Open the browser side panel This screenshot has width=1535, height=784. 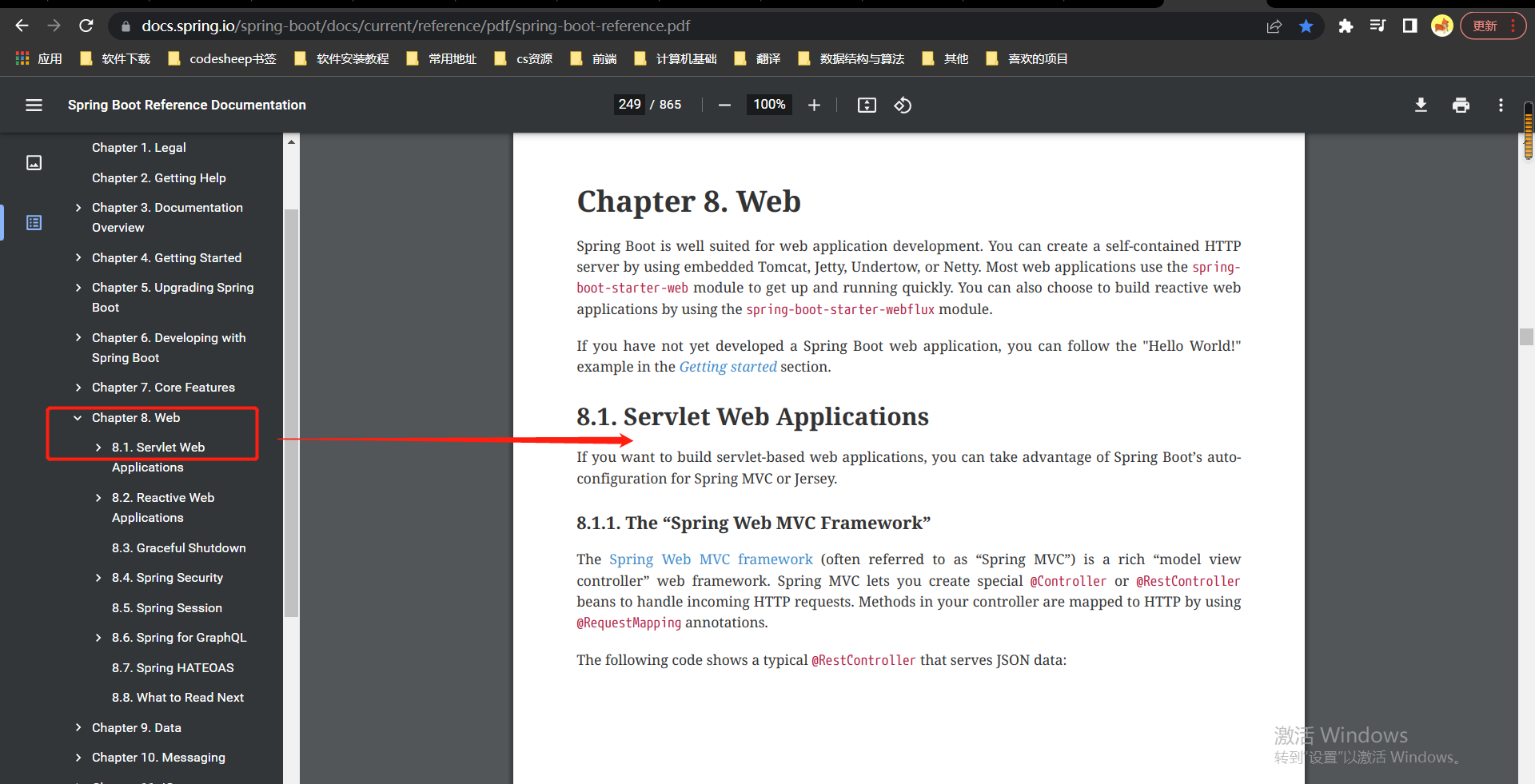(x=1409, y=26)
